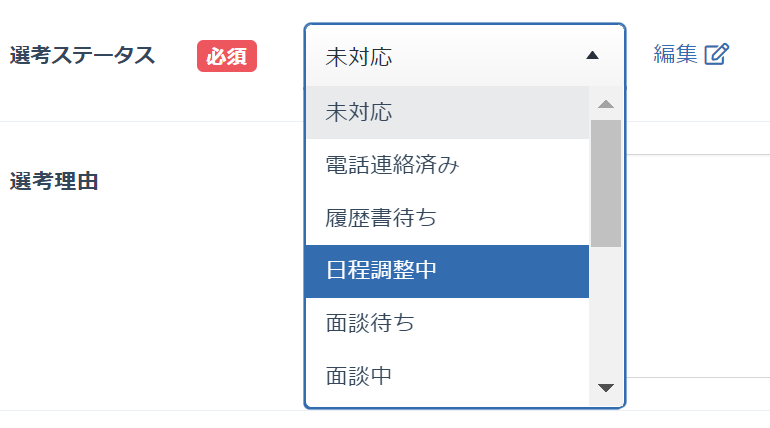Click the red 必須 badge
The width and height of the screenshot is (770, 428).
(227, 56)
